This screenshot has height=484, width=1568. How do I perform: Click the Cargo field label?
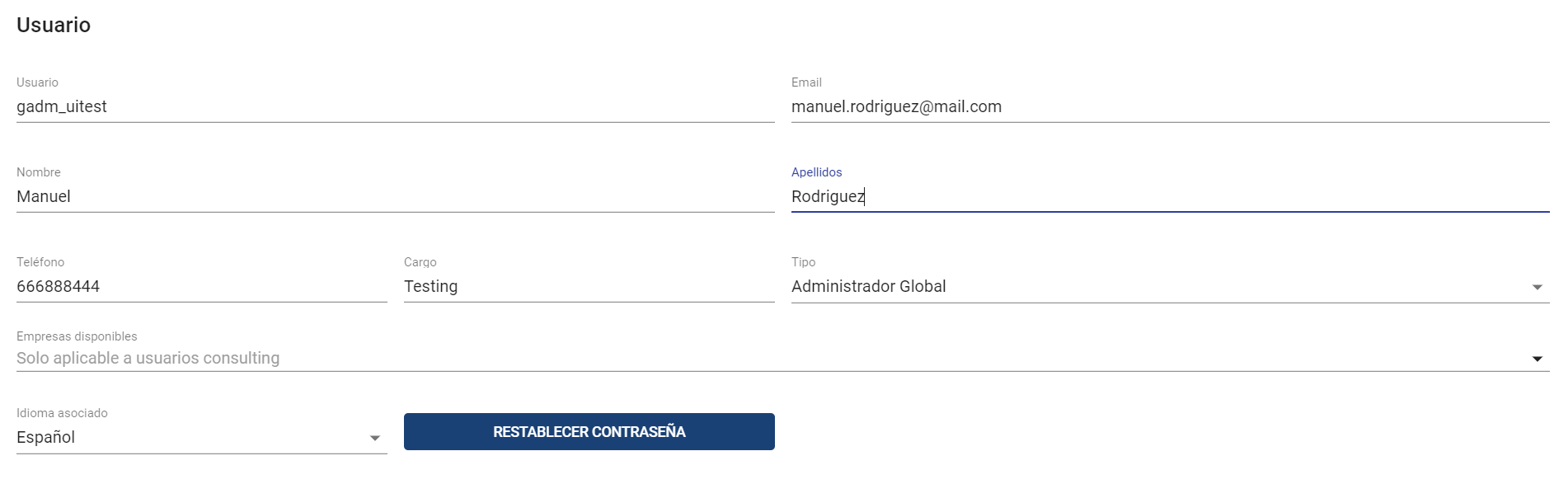tap(420, 262)
